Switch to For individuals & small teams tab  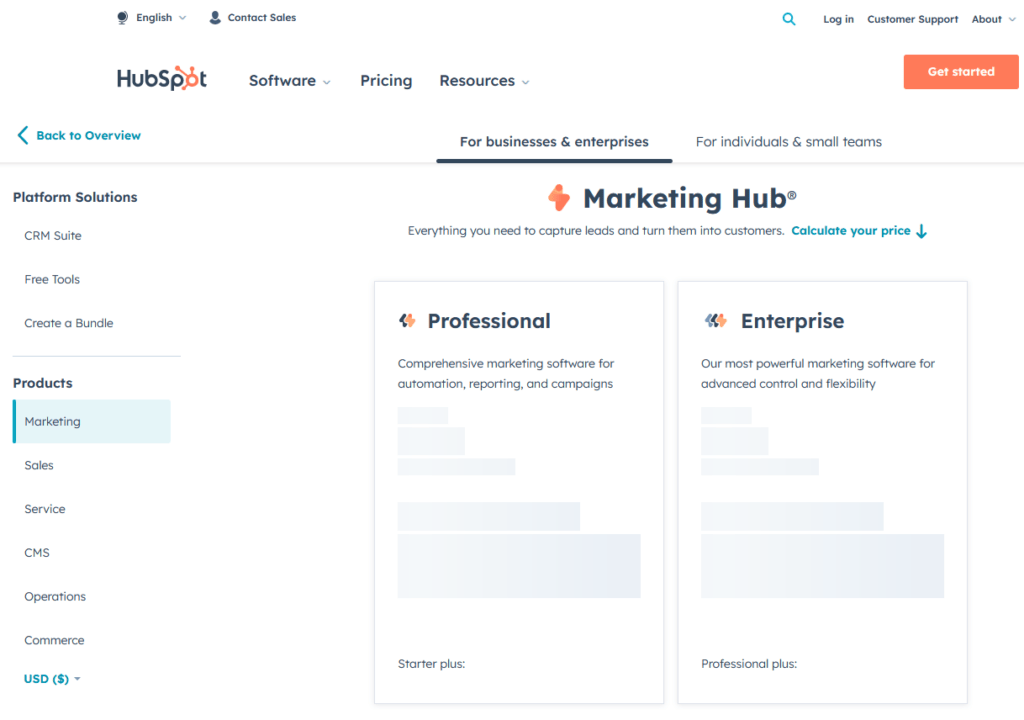[x=788, y=142]
